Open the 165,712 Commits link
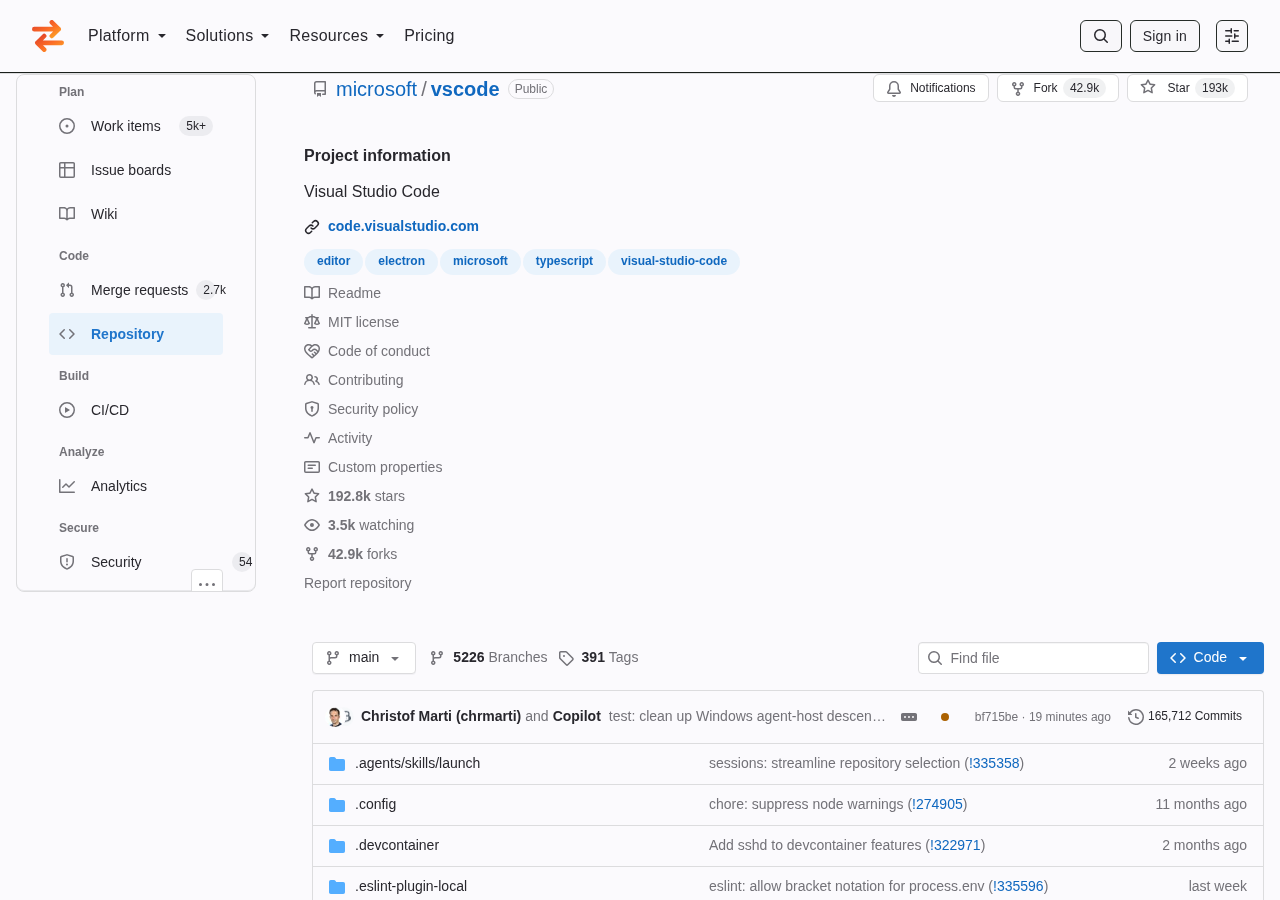 1185,716
